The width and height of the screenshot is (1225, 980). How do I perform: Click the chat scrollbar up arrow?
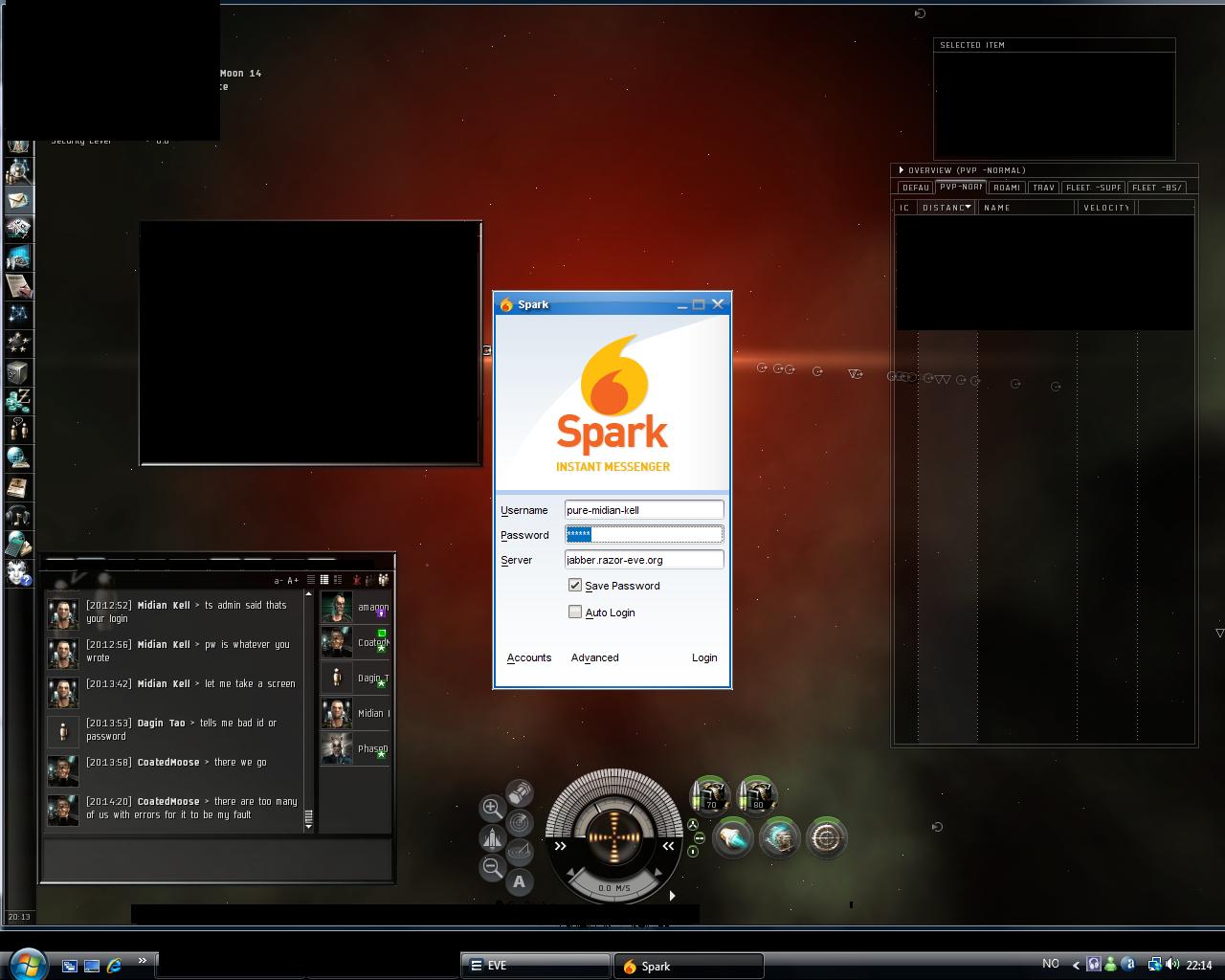[308, 594]
